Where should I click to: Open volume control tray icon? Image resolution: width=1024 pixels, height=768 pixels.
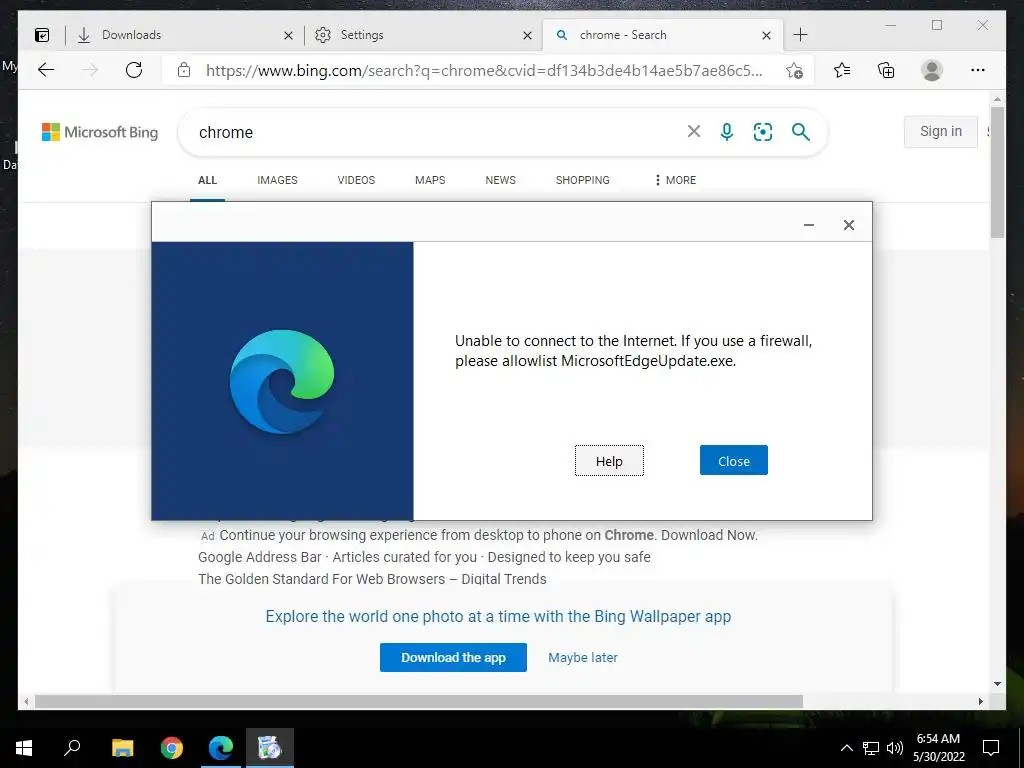(x=895, y=748)
